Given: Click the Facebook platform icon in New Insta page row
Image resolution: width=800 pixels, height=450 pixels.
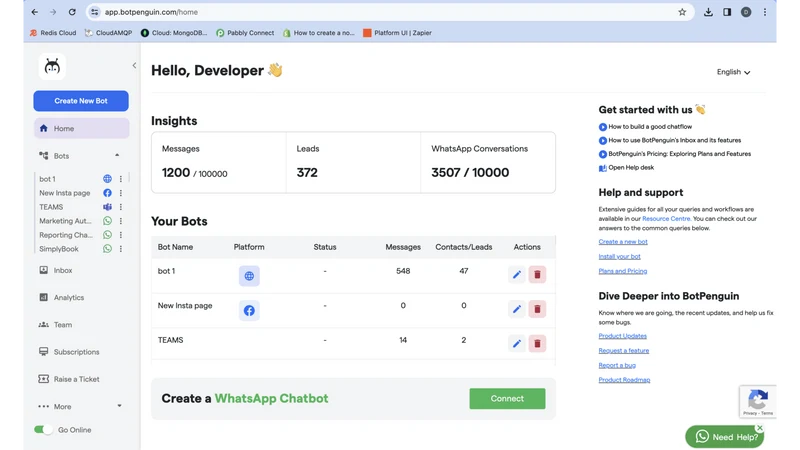Looking at the screenshot, I should tap(249, 310).
